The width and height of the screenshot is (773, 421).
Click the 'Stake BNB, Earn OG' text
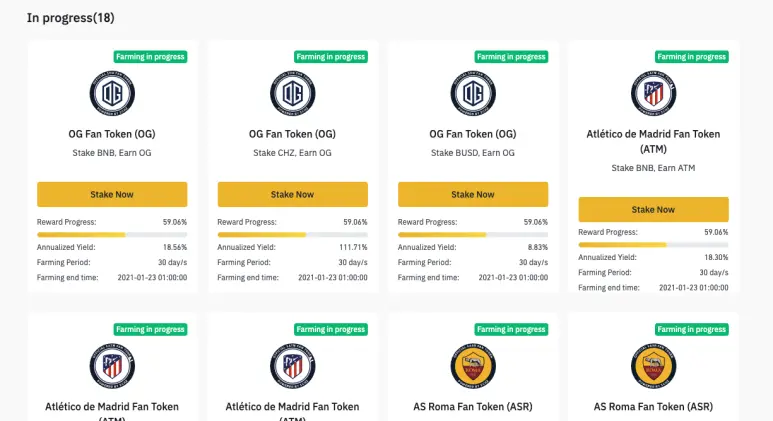pos(112,153)
